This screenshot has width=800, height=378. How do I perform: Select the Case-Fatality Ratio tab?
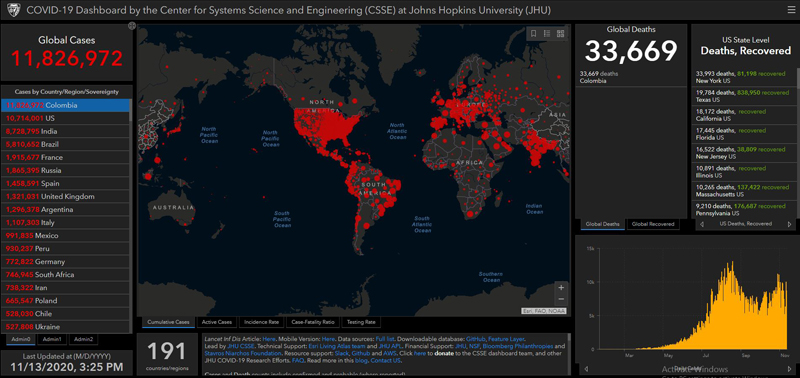313,322
